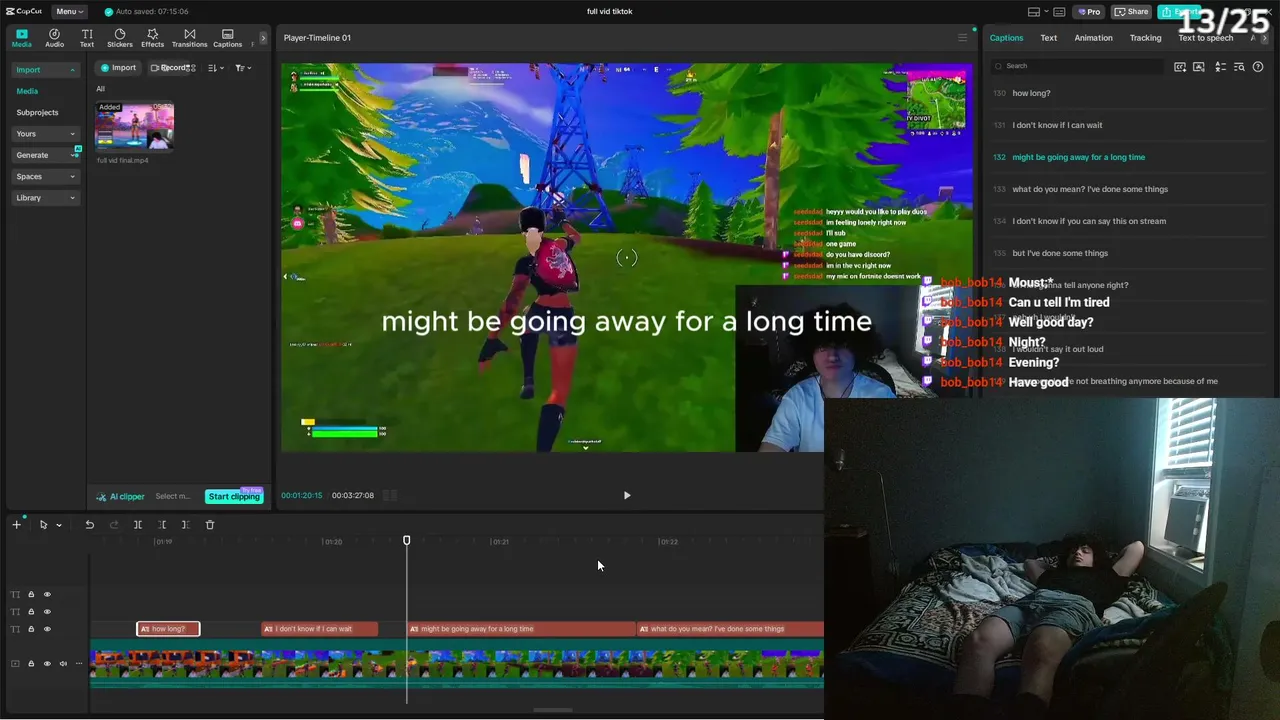
Task: Hide the captions text track with eye icon
Action: pyautogui.click(x=47, y=629)
